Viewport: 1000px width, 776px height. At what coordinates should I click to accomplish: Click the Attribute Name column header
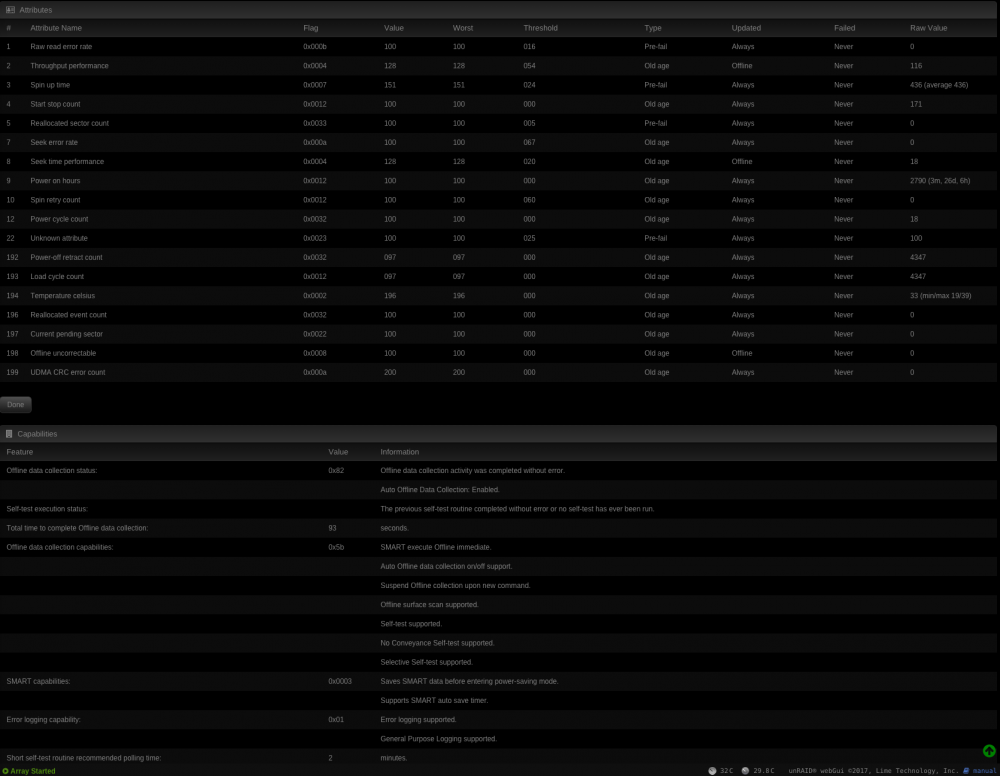(56, 28)
